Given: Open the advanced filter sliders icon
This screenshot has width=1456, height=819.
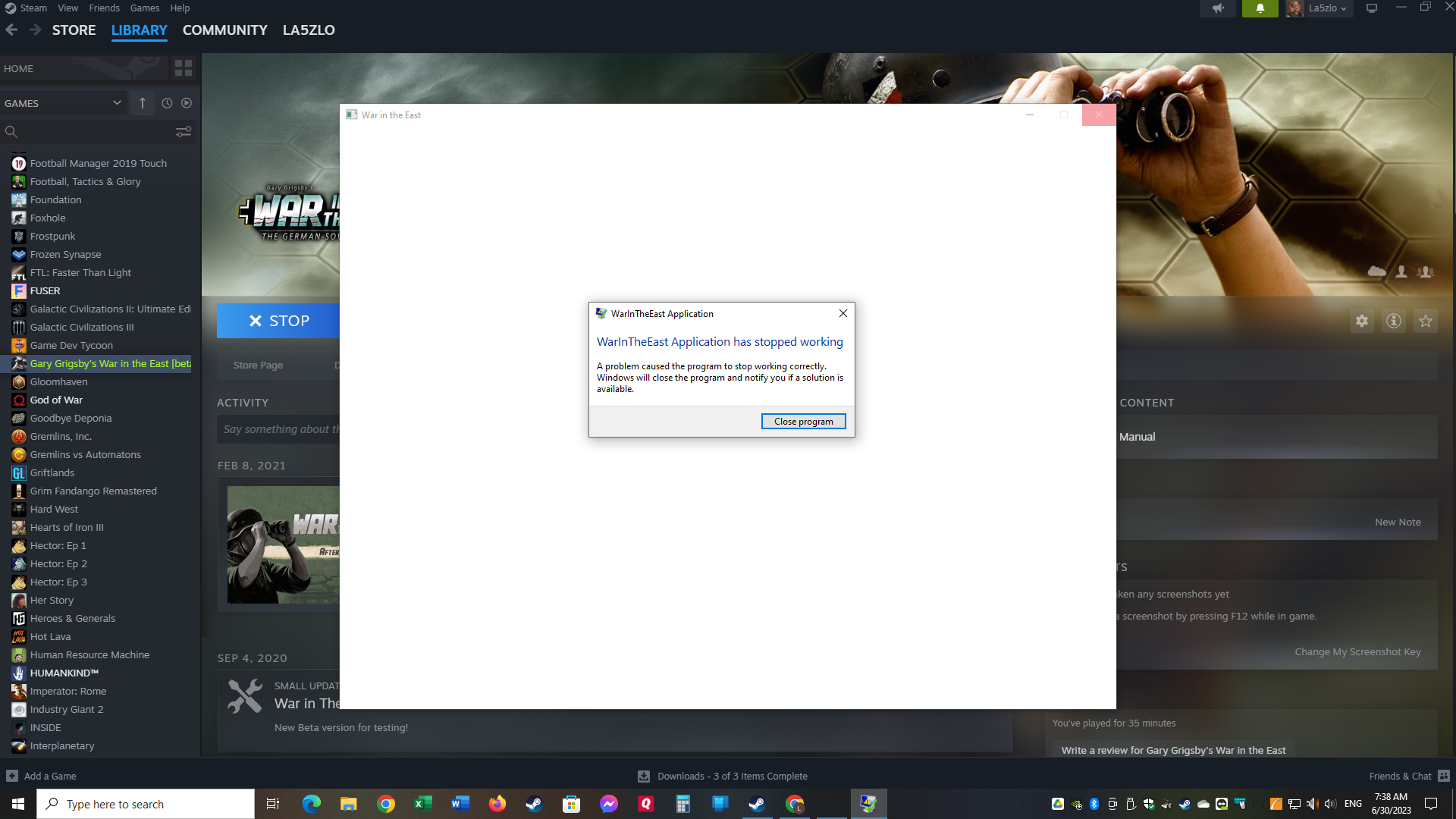Looking at the screenshot, I should 184,132.
